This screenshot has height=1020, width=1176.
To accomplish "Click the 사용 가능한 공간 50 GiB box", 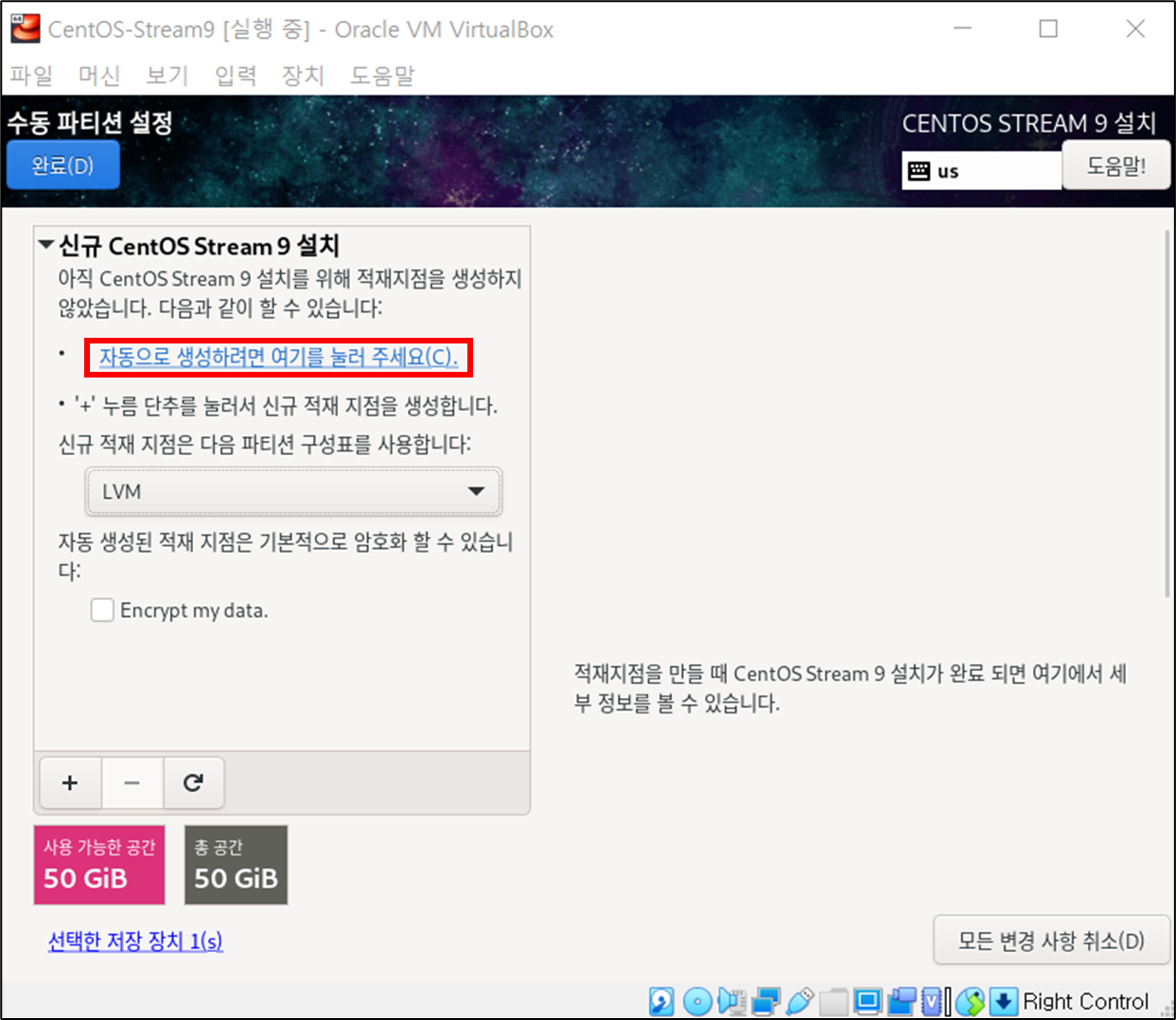I will [99, 865].
